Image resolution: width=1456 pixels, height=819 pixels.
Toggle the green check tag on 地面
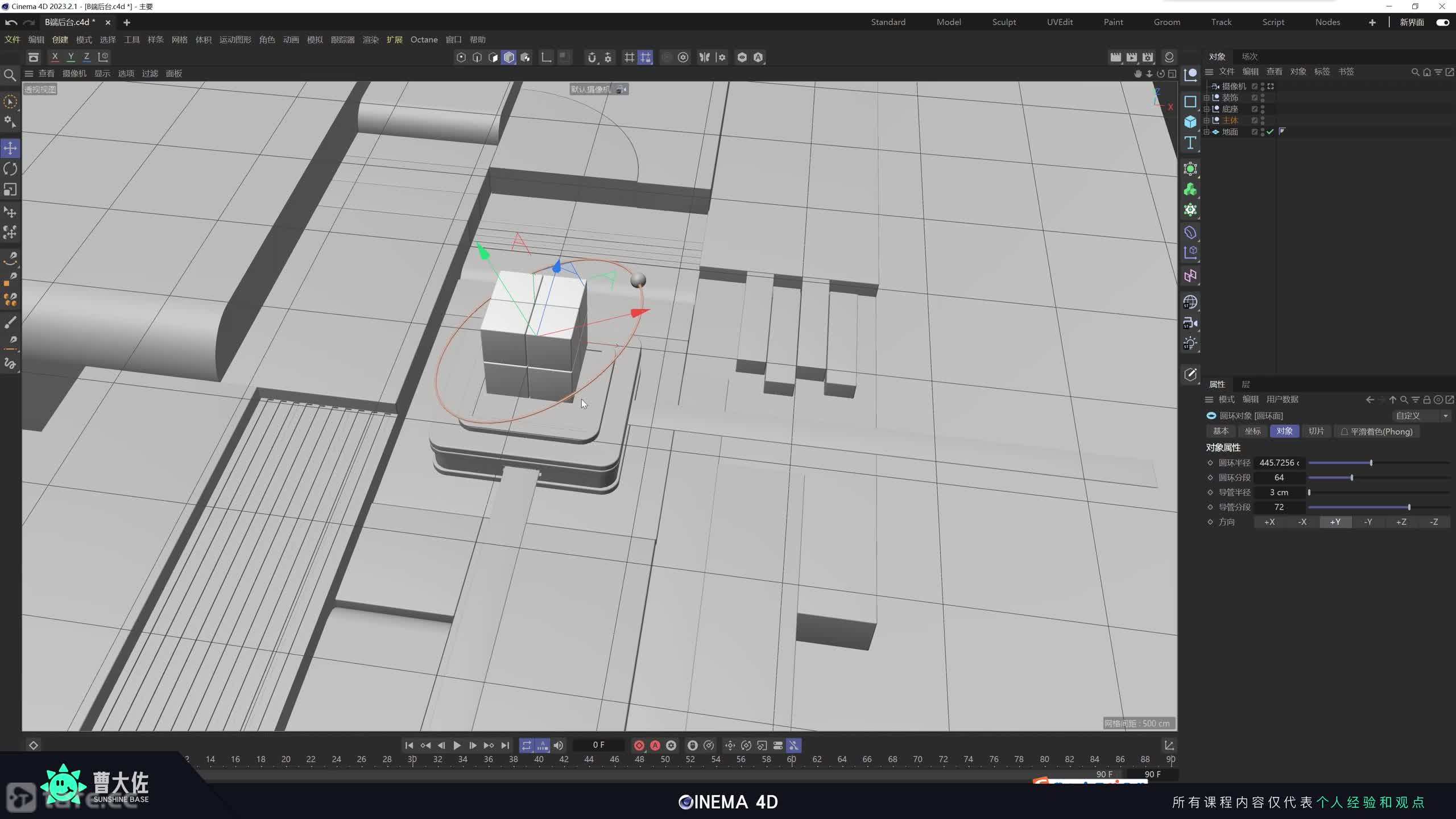(1270, 131)
